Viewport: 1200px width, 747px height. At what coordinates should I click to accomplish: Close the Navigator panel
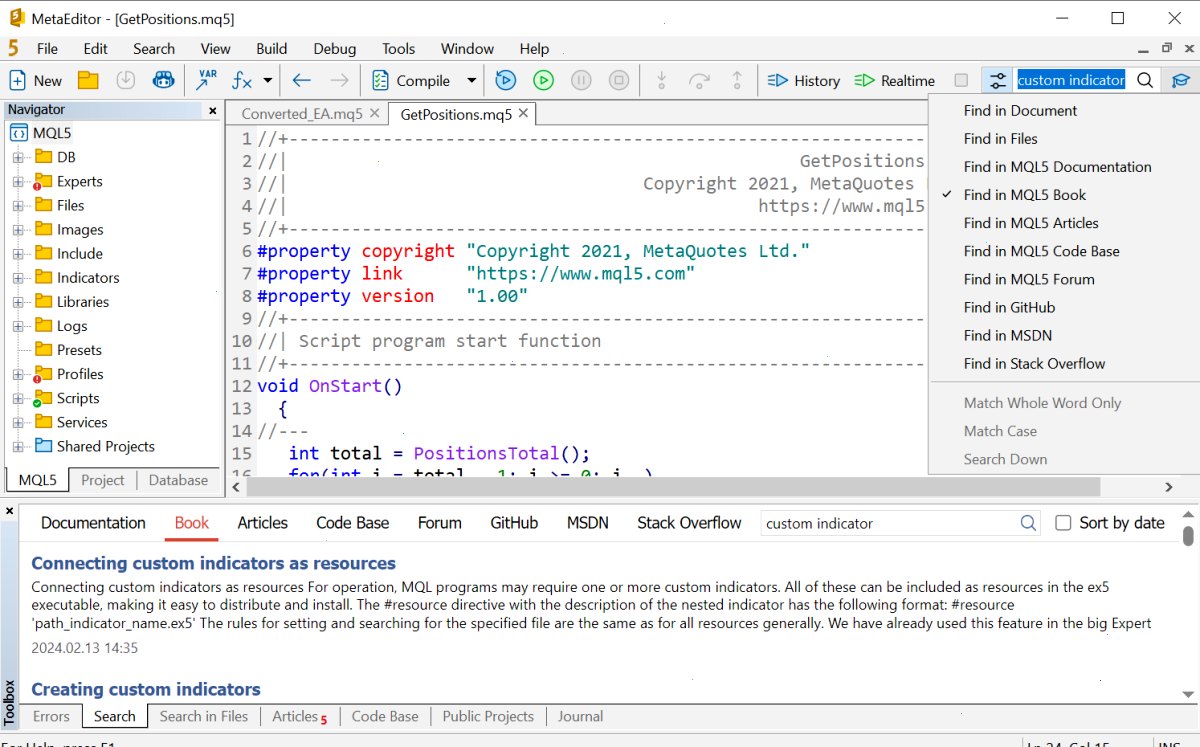(x=212, y=111)
